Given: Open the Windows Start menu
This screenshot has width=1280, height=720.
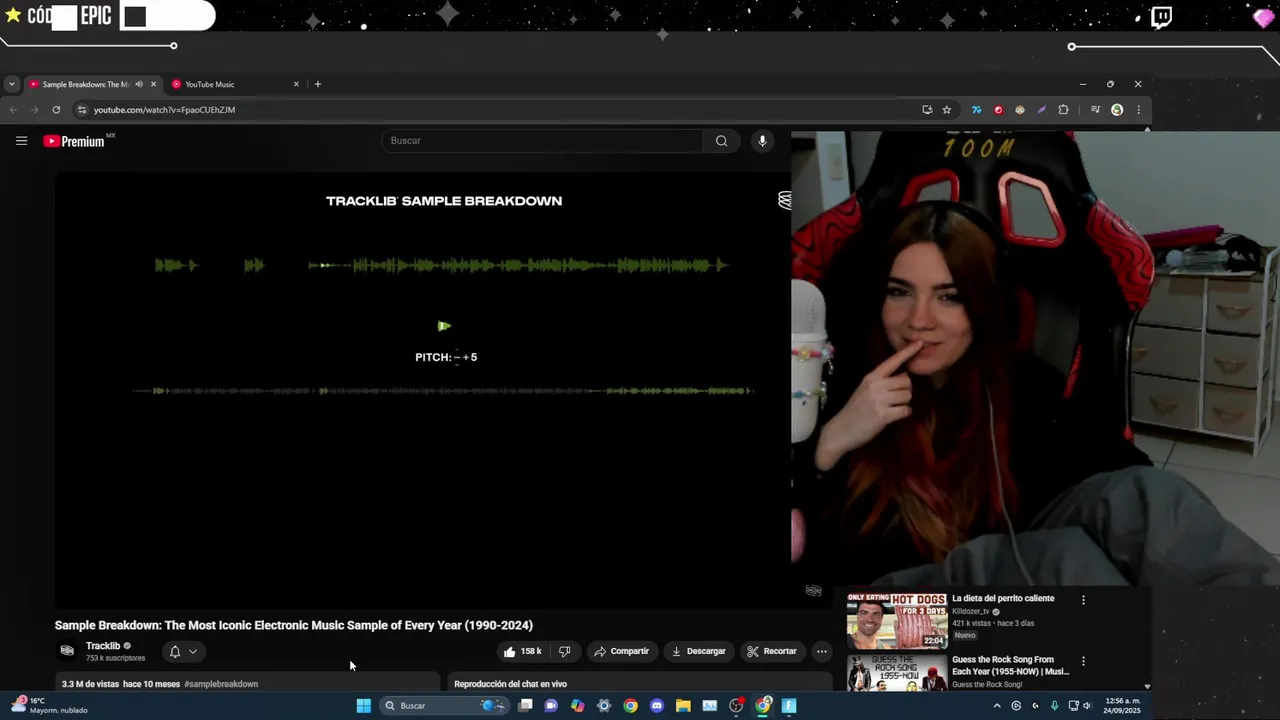Looking at the screenshot, I should click(363, 706).
